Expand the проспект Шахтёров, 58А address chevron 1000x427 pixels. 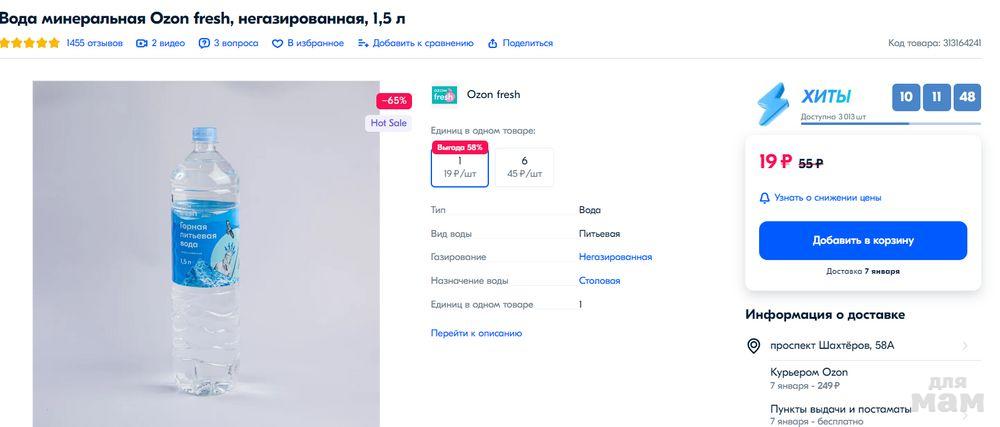point(965,346)
